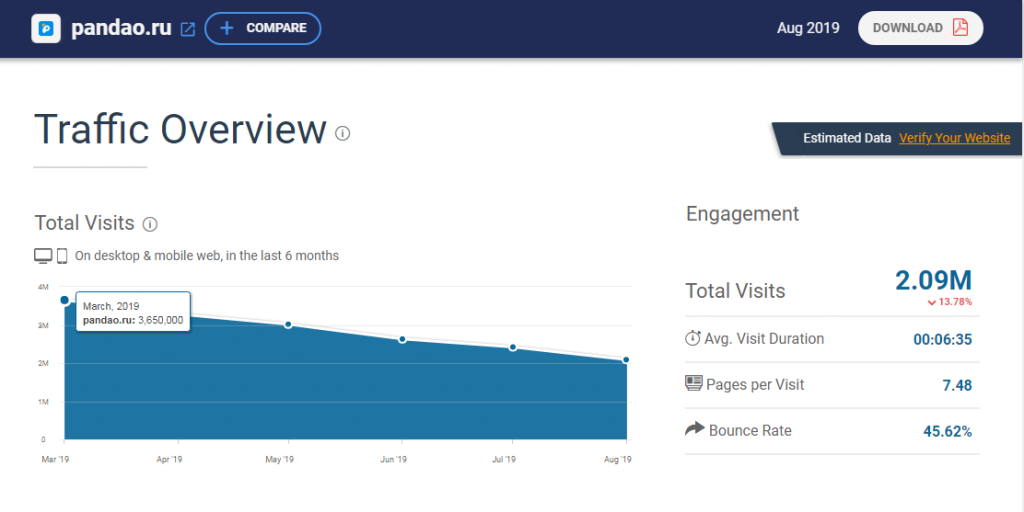Click the 2.09M Total Visits value
Viewport: 1024px width, 512px height.
(x=933, y=281)
